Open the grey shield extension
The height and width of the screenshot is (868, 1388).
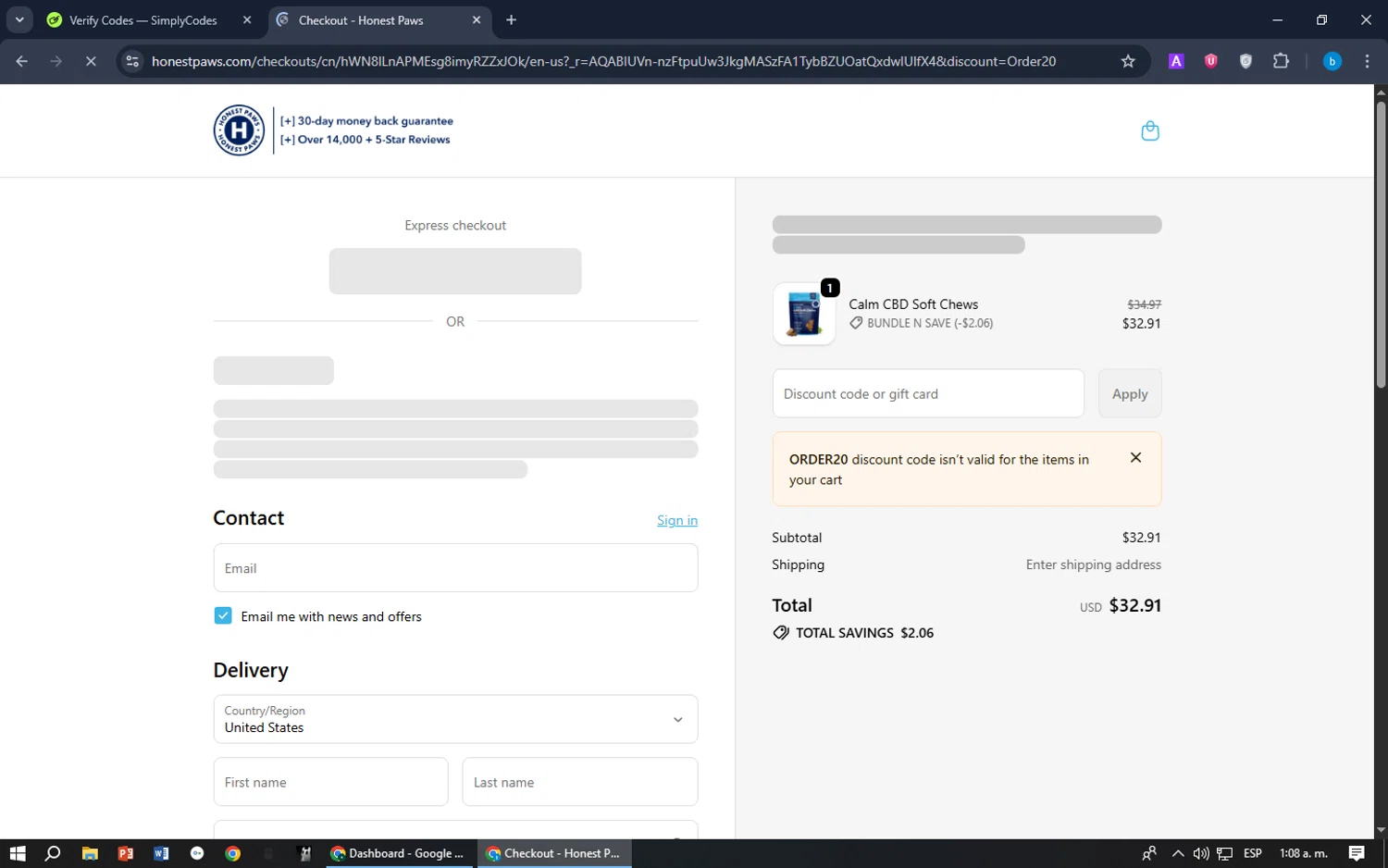pos(1245,61)
